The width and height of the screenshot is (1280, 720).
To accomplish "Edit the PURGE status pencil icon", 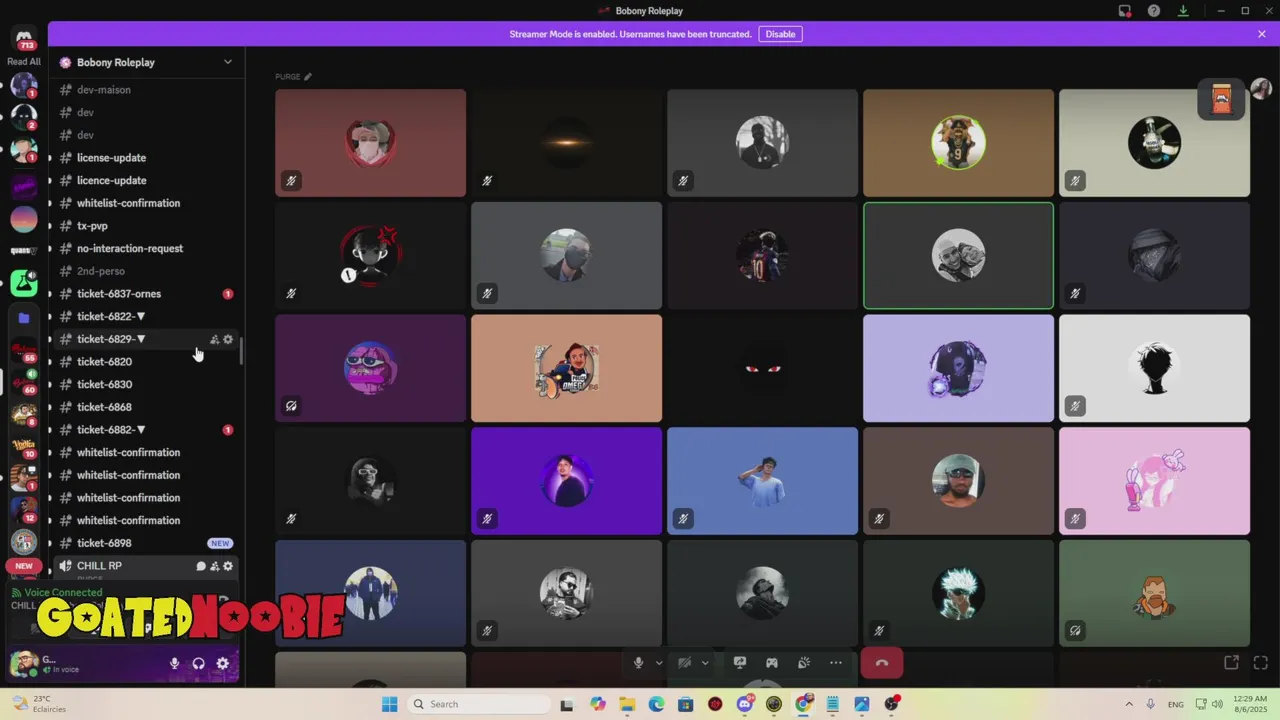I will pos(308,77).
